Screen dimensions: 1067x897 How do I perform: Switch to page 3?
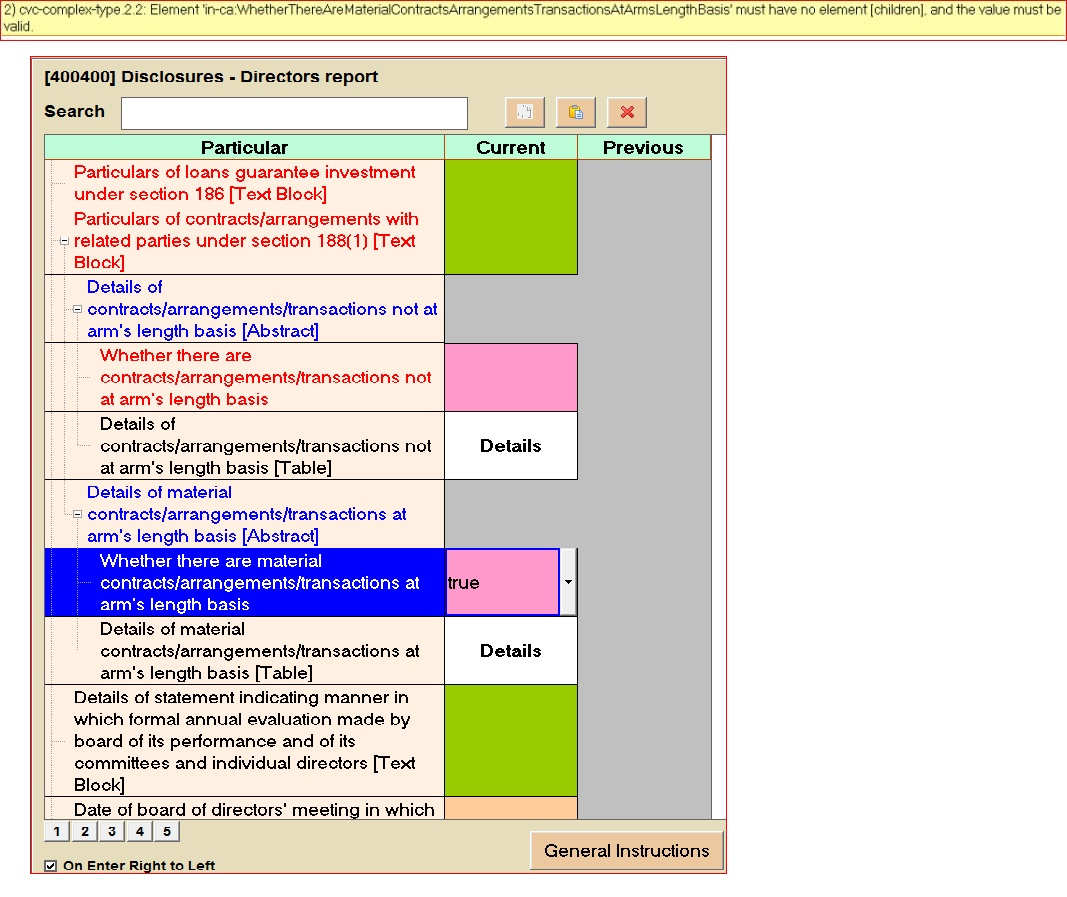(x=112, y=832)
